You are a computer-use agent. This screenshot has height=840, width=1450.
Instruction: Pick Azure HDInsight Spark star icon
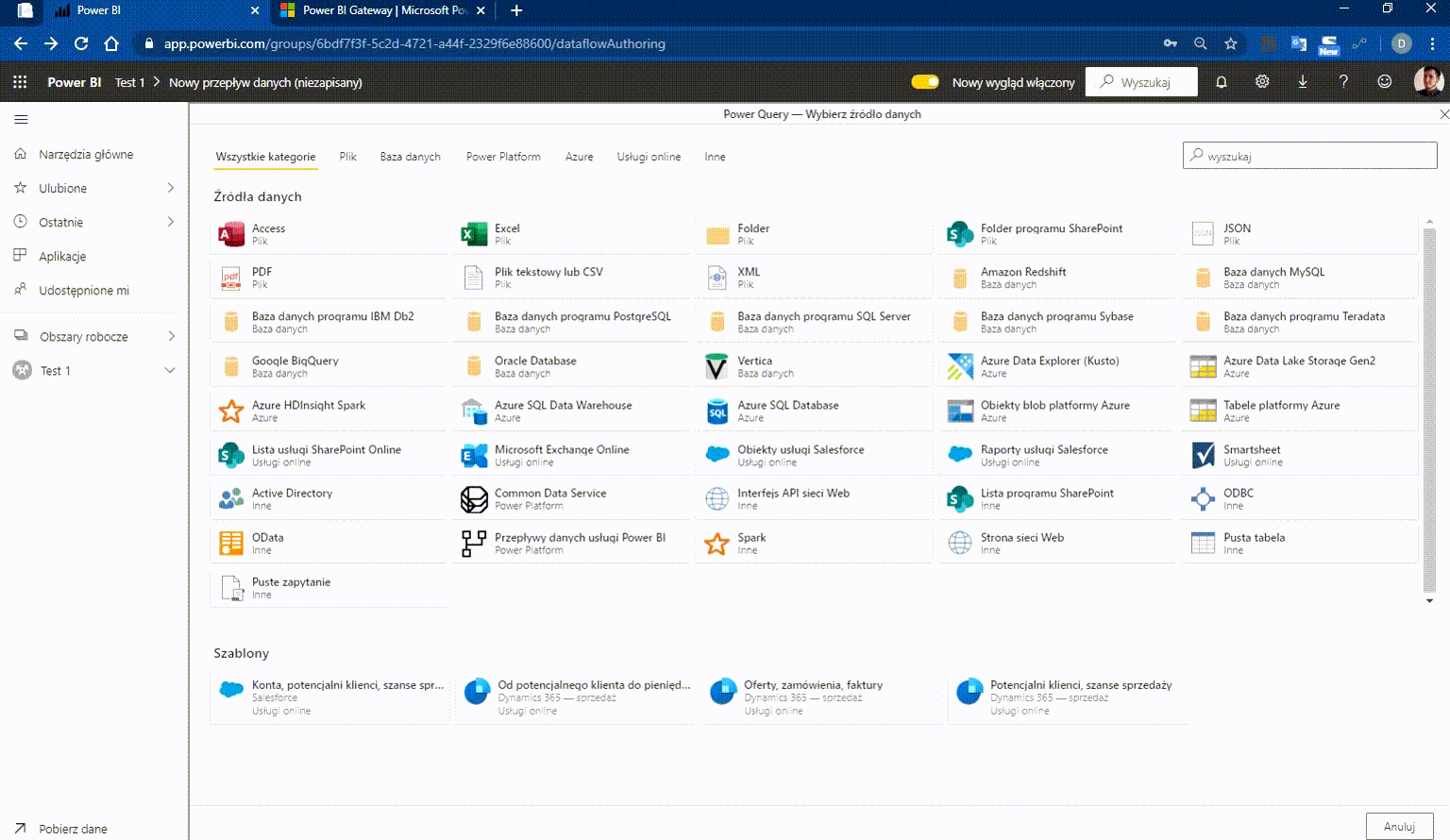coord(231,411)
